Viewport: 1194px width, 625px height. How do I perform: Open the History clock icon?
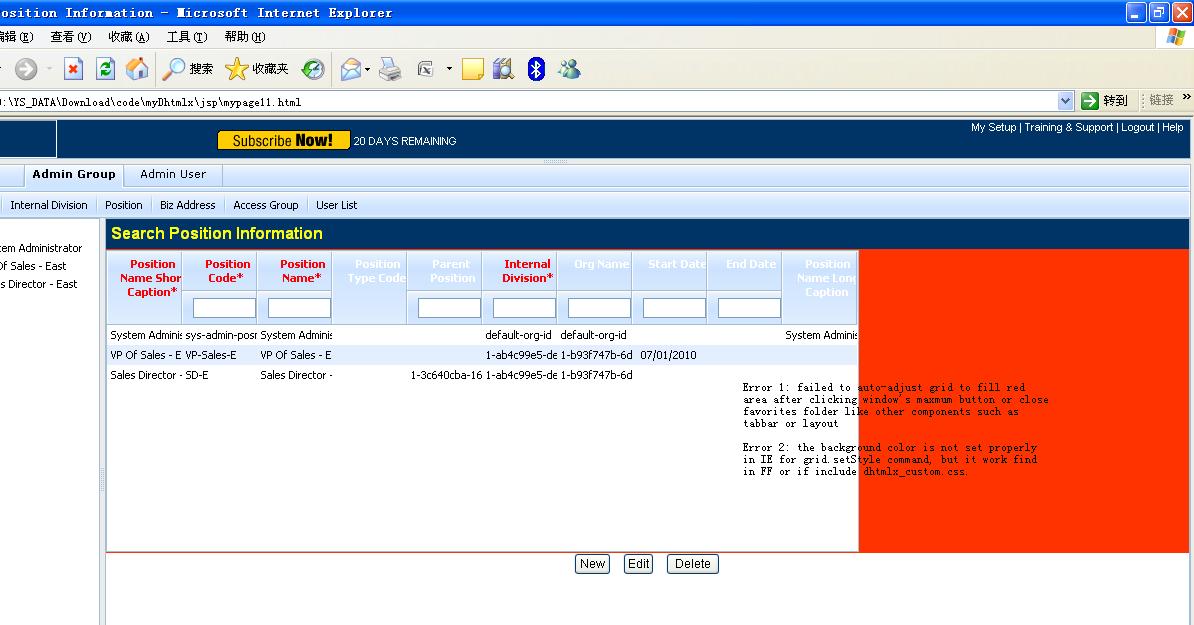tap(313, 69)
